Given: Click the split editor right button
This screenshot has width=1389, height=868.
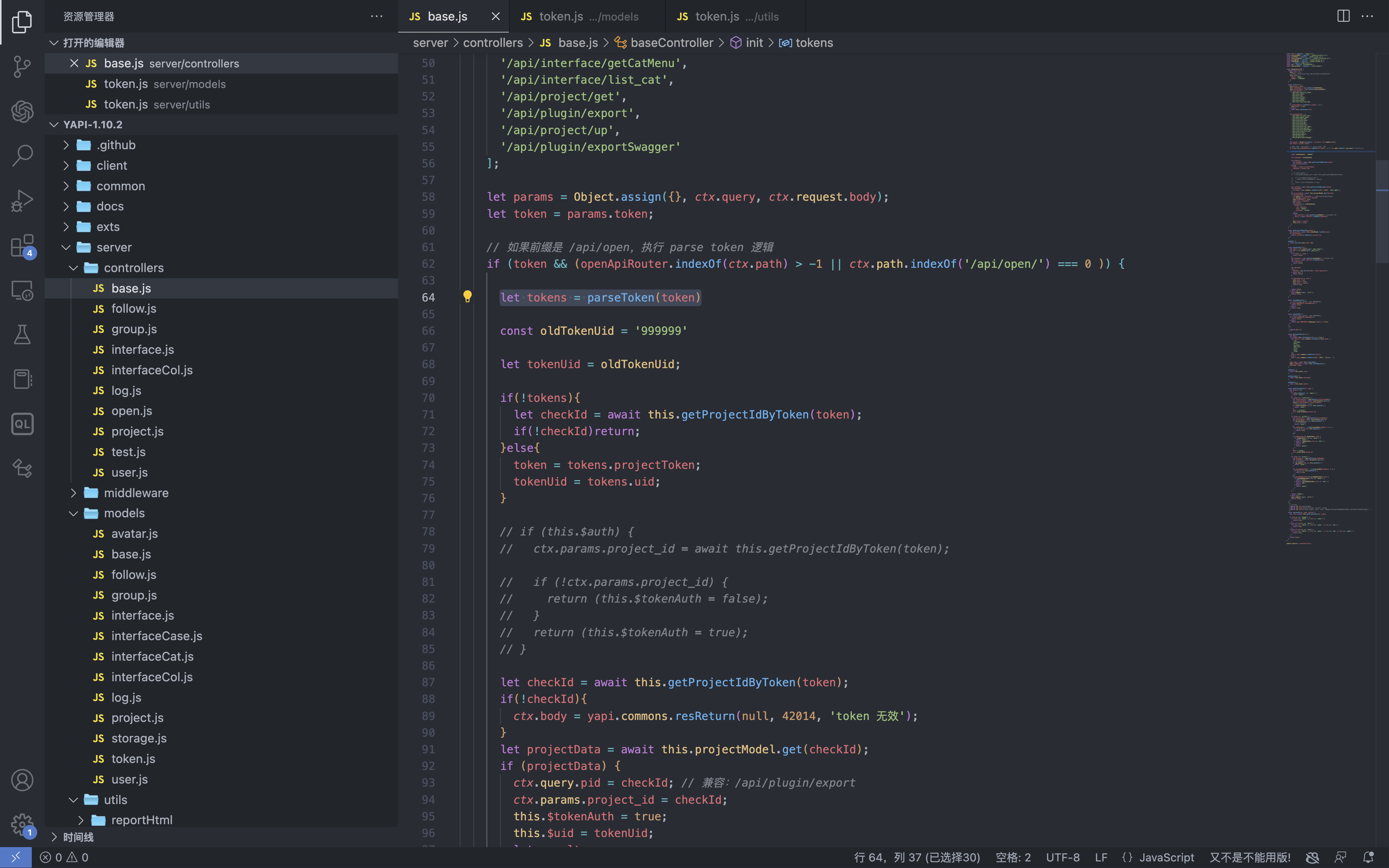Looking at the screenshot, I should [x=1343, y=16].
